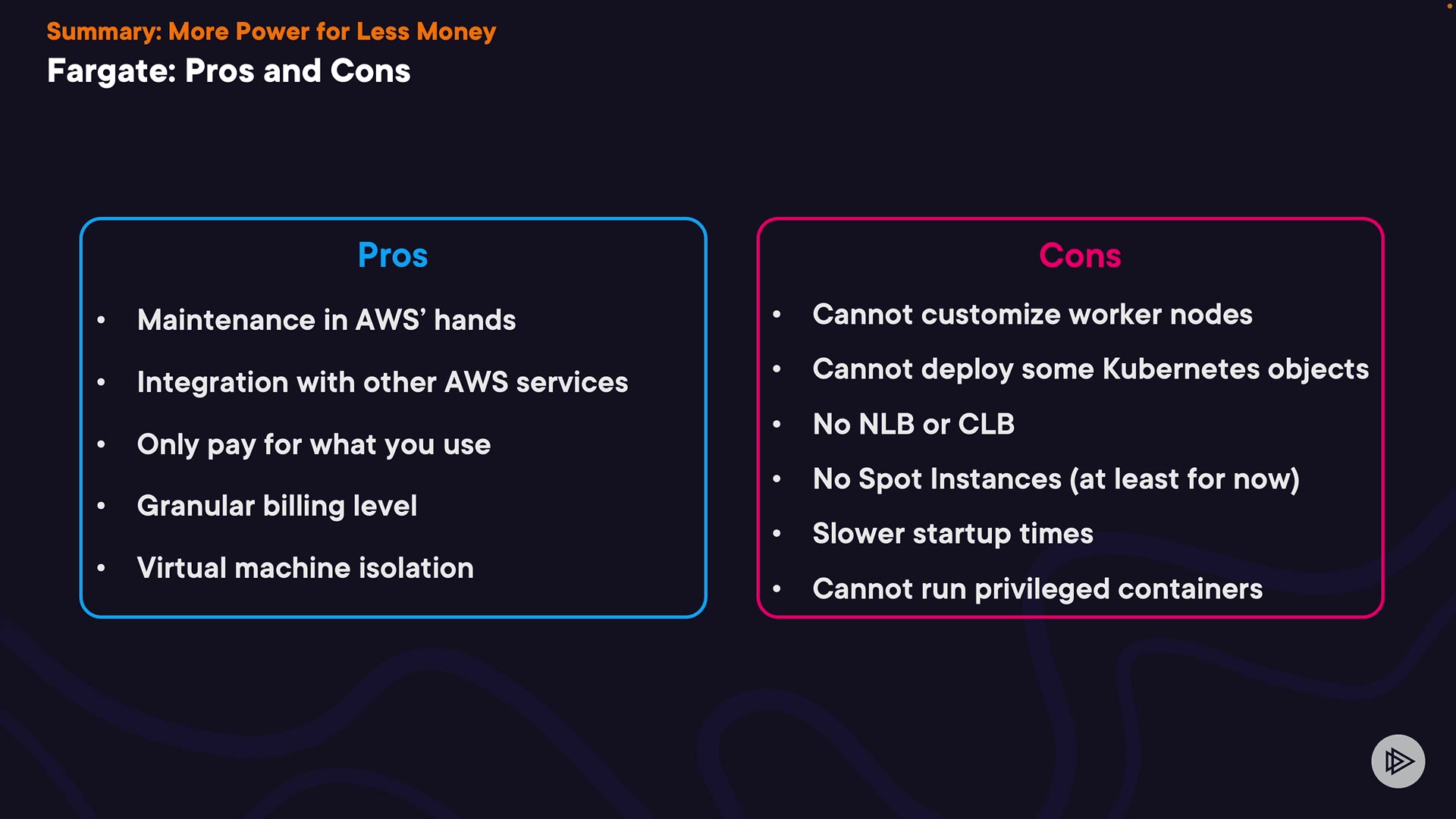Select "Integration with other AWS services" line
Screen dimensions: 1456x819
tap(382, 382)
